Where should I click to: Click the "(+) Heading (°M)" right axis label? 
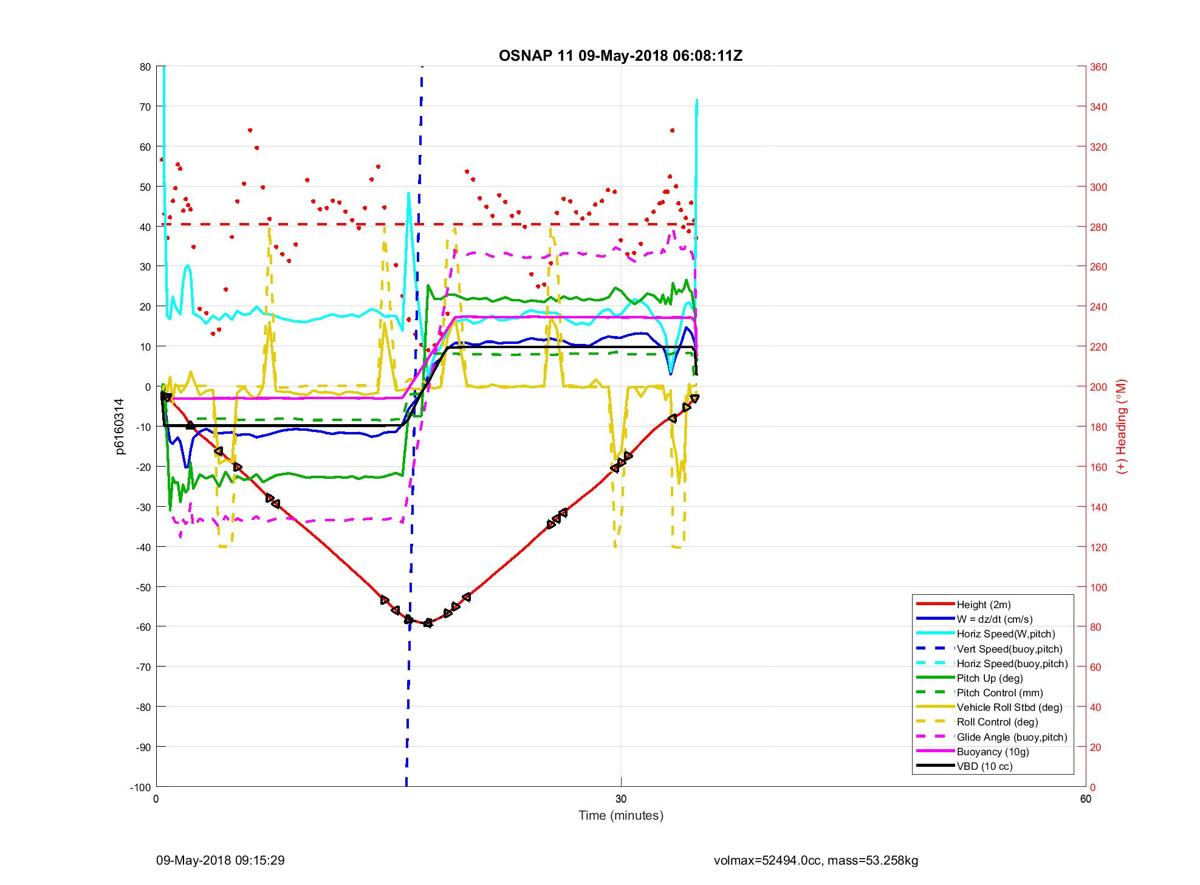(1122, 426)
